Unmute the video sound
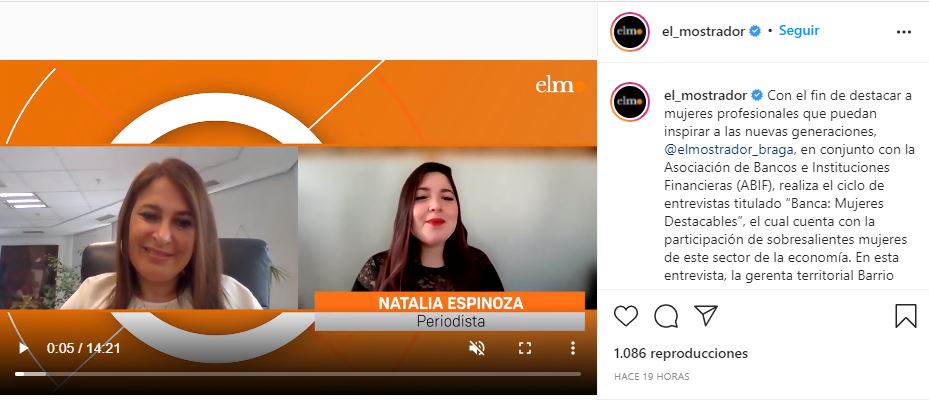This screenshot has height=400, width=929. coord(477,348)
